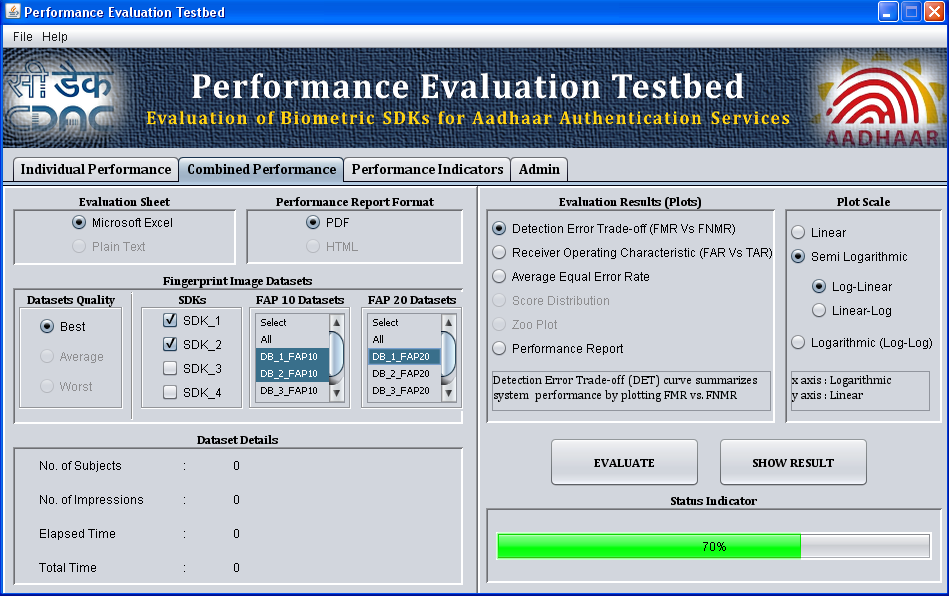Choose the Logarithmic (Log-Log) plot scale

[798, 343]
